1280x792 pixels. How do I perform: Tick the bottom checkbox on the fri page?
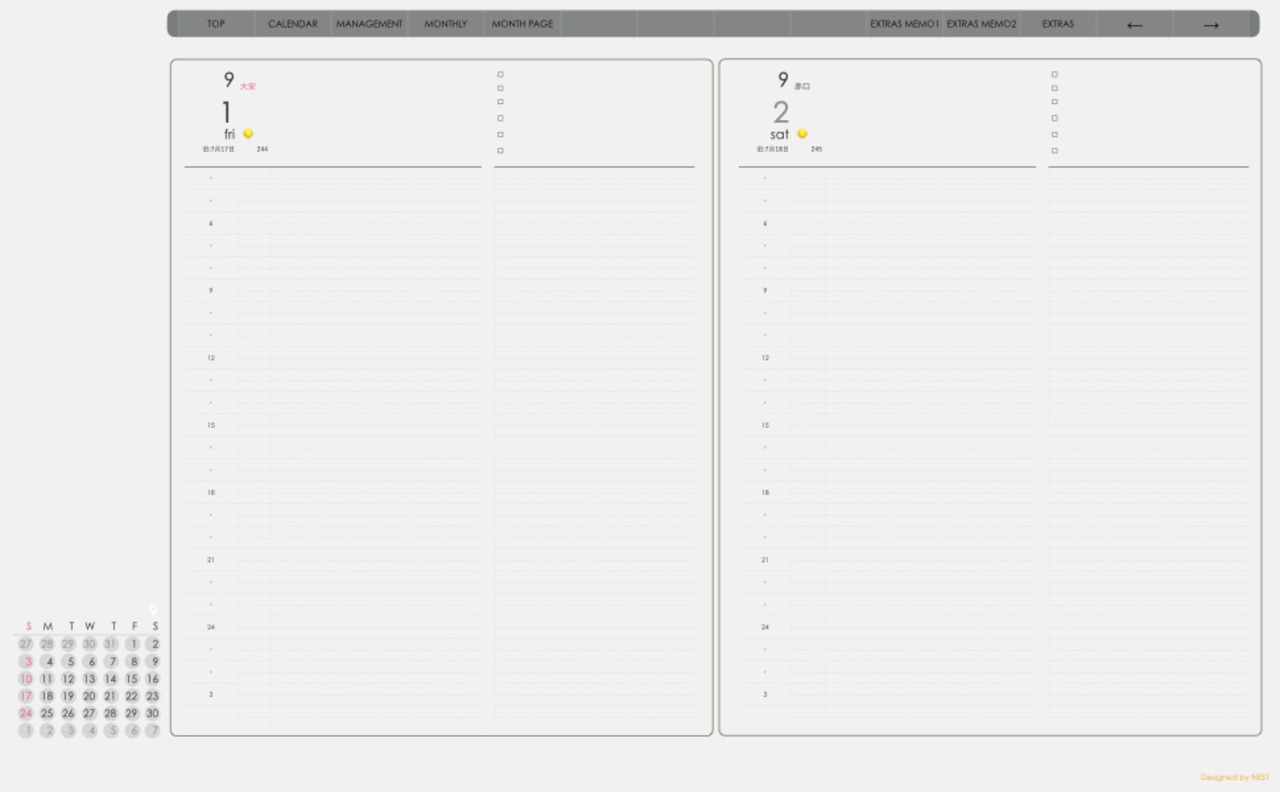[x=500, y=151]
